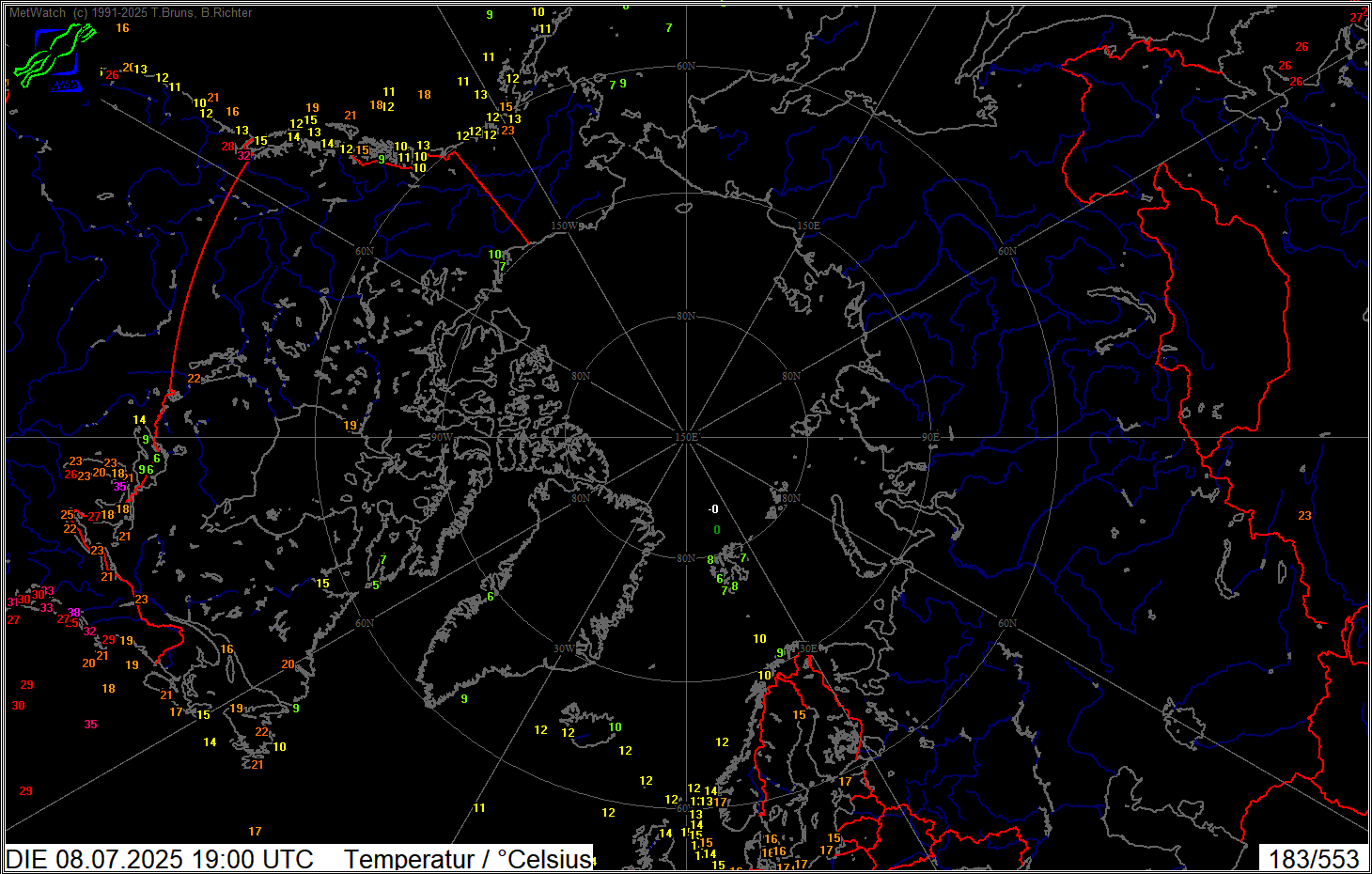Click the frame counter 183/553
The width and height of the screenshot is (1372, 874).
click(1314, 859)
